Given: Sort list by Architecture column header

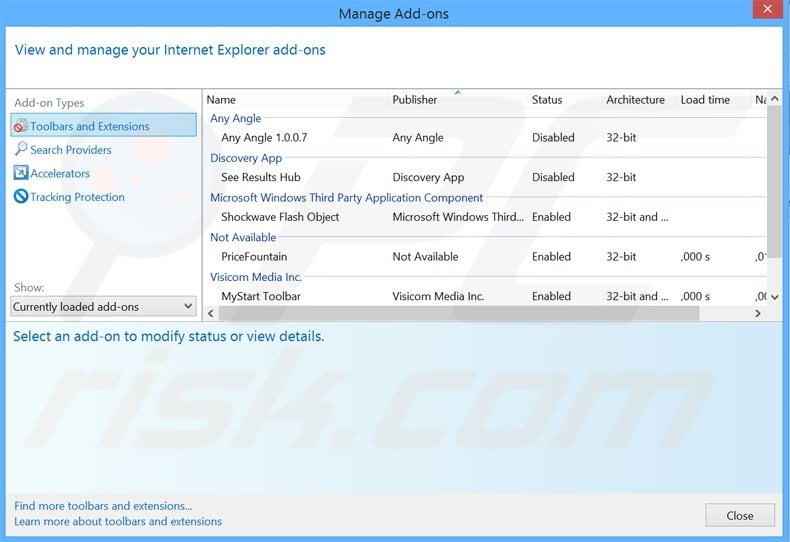Looking at the screenshot, I should 635,100.
